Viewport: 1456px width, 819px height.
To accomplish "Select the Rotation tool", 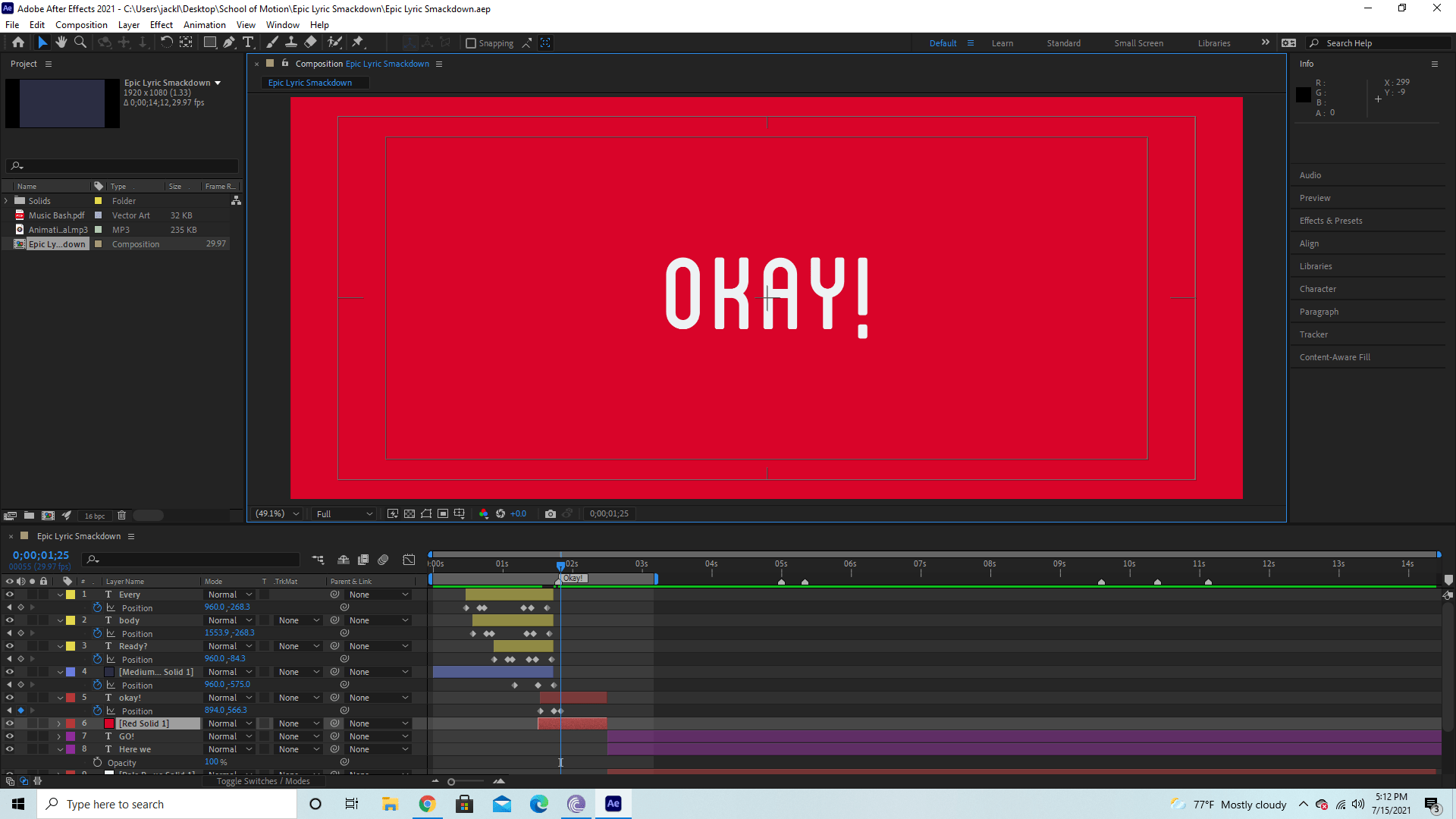I will click(167, 42).
